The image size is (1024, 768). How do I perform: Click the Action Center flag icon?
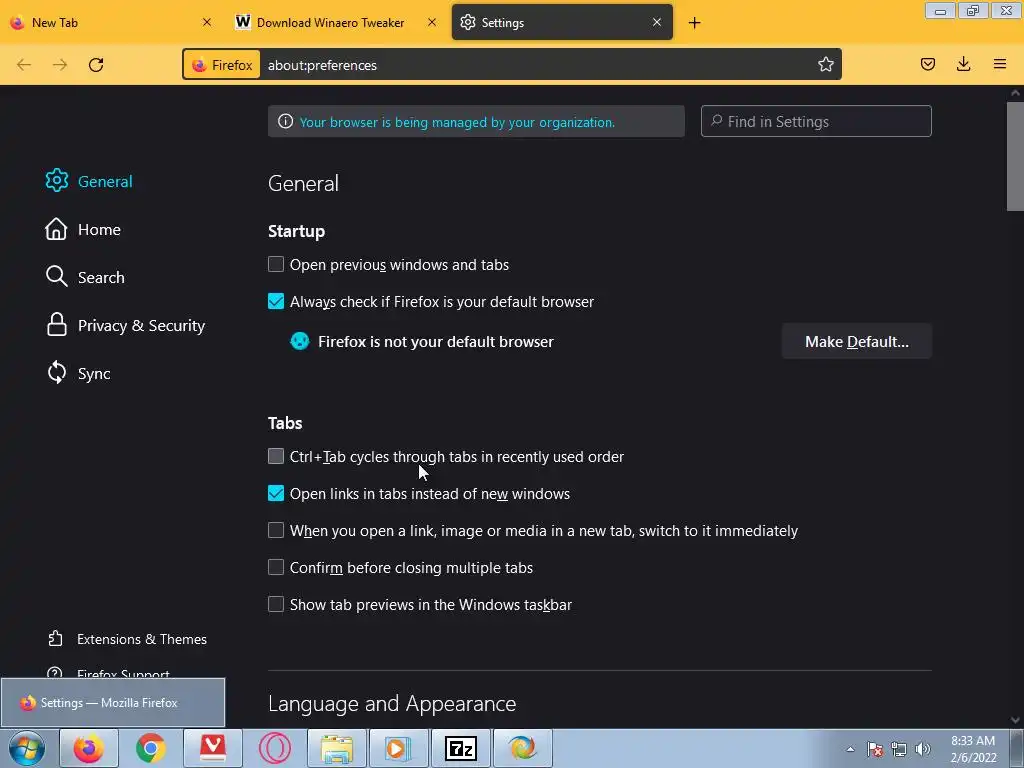tap(875, 749)
